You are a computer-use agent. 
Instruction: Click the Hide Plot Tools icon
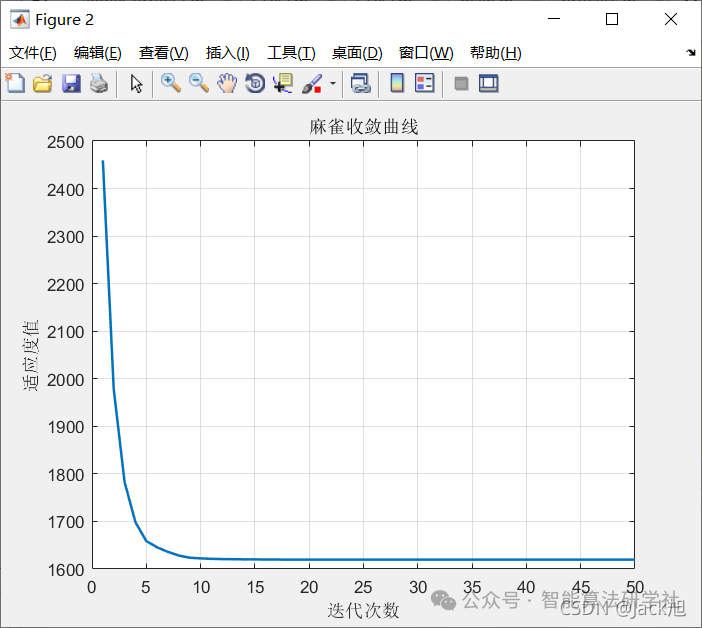point(461,83)
